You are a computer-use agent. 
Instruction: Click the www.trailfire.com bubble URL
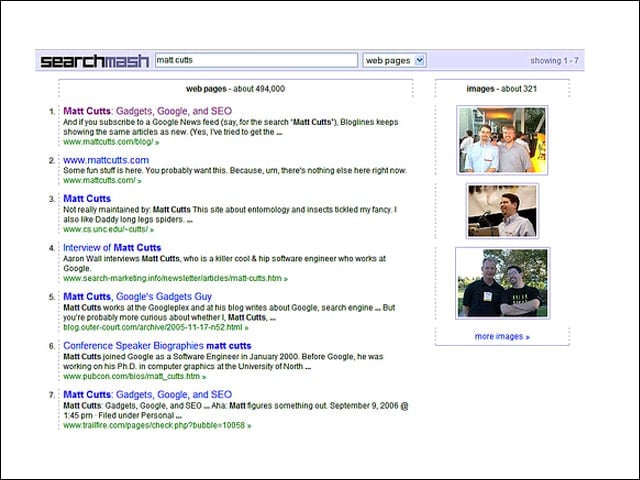(x=157, y=425)
